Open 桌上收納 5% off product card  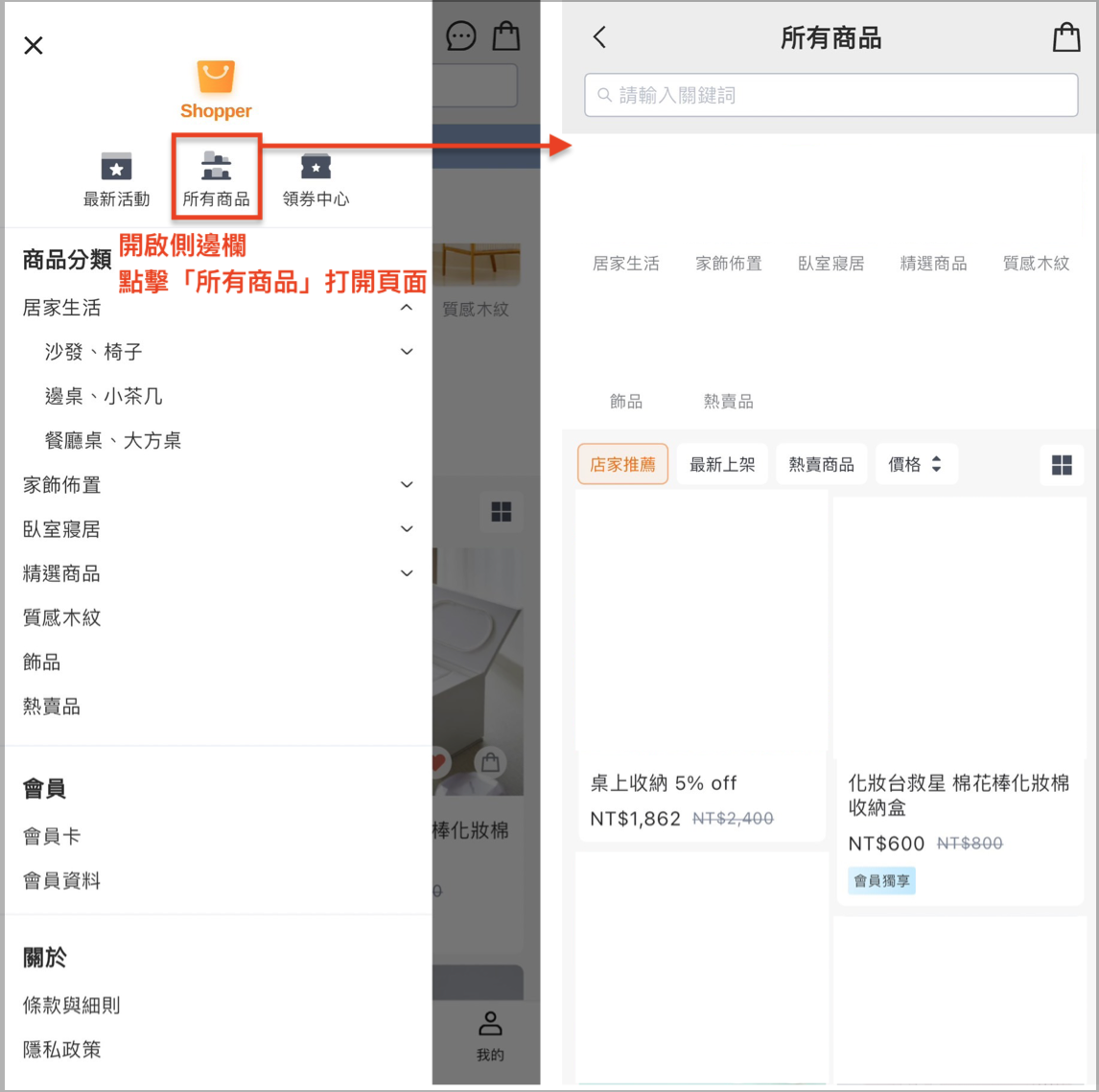pyautogui.click(x=702, y=666)
